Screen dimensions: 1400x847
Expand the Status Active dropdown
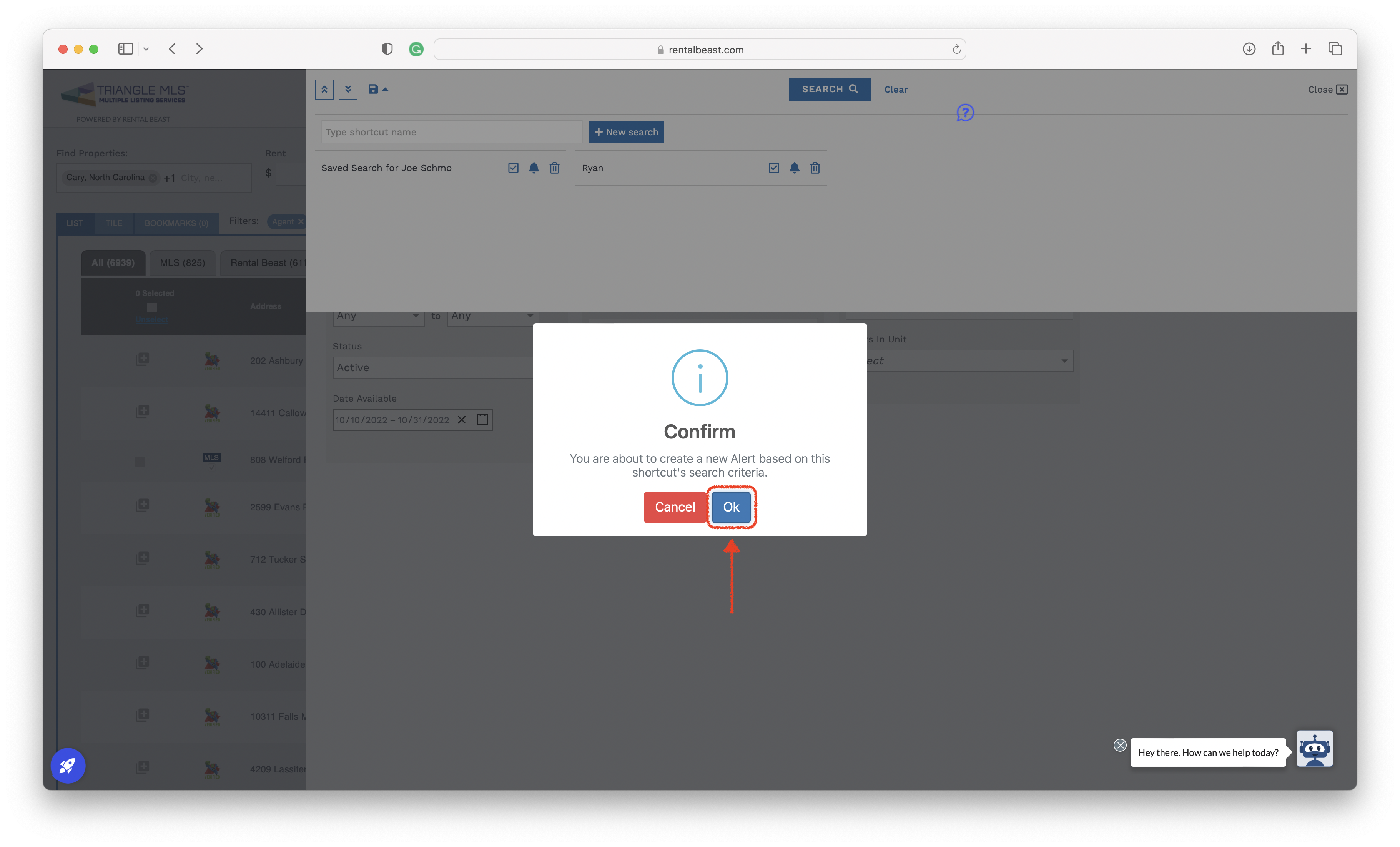click(432, 367)
